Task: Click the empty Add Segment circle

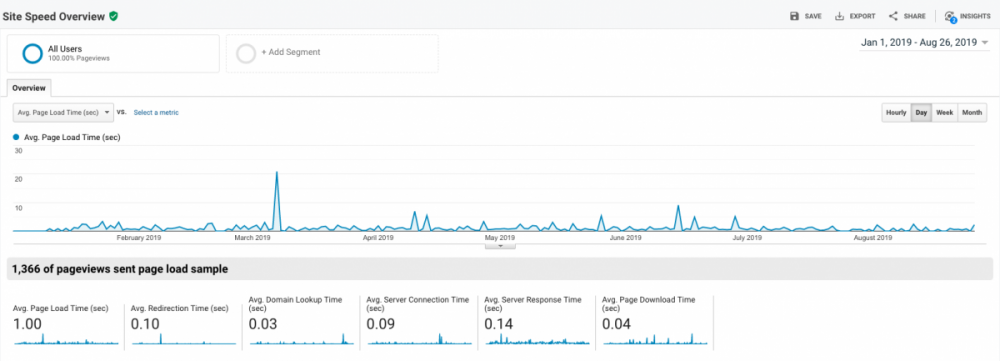Action: [x=246, y=54]
